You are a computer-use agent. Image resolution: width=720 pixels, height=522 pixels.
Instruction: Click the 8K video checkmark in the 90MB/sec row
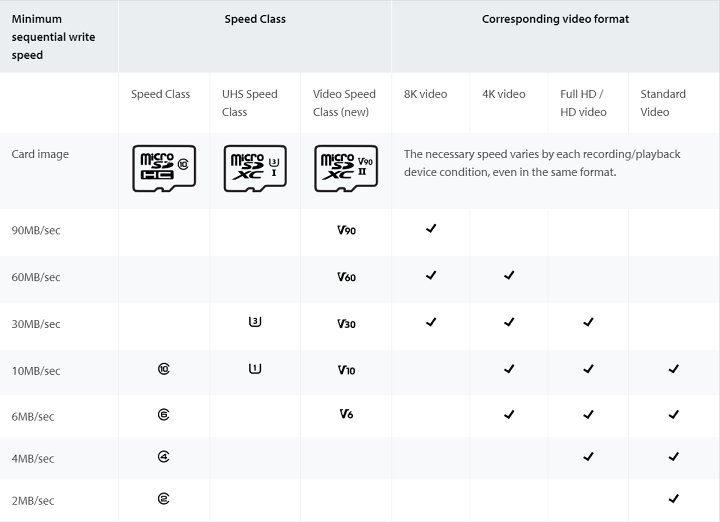[431, 229]
